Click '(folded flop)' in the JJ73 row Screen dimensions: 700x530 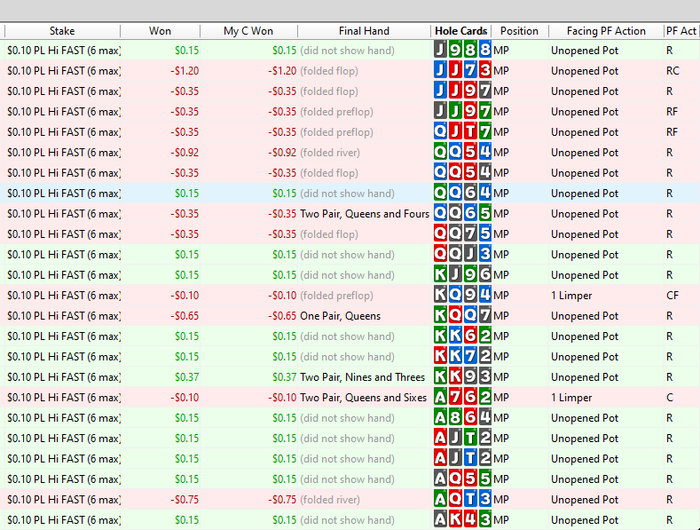329,71
